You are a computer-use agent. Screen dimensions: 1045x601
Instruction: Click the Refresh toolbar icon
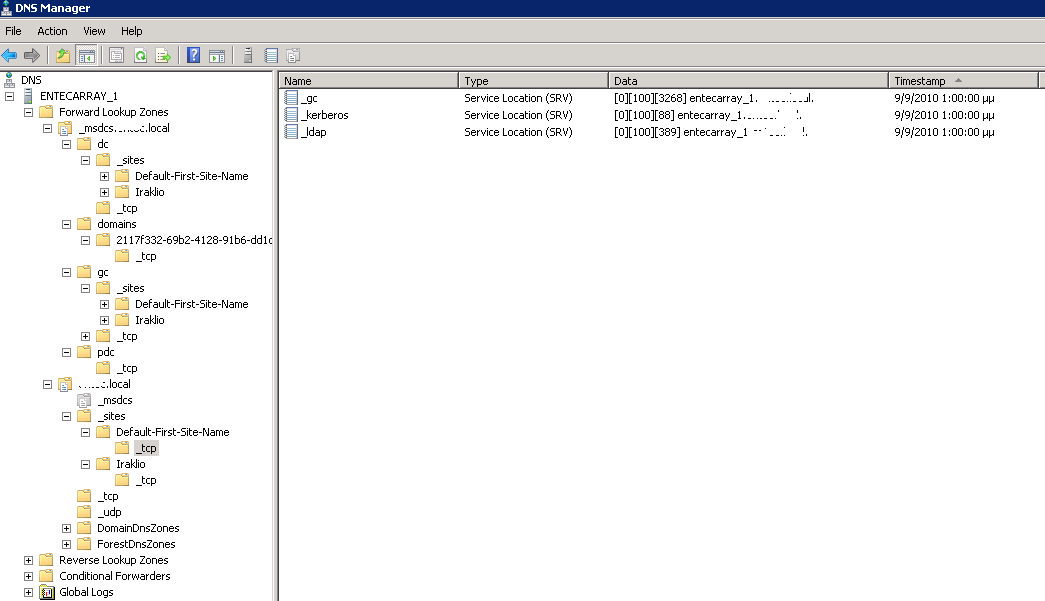[x=140, y=56]
